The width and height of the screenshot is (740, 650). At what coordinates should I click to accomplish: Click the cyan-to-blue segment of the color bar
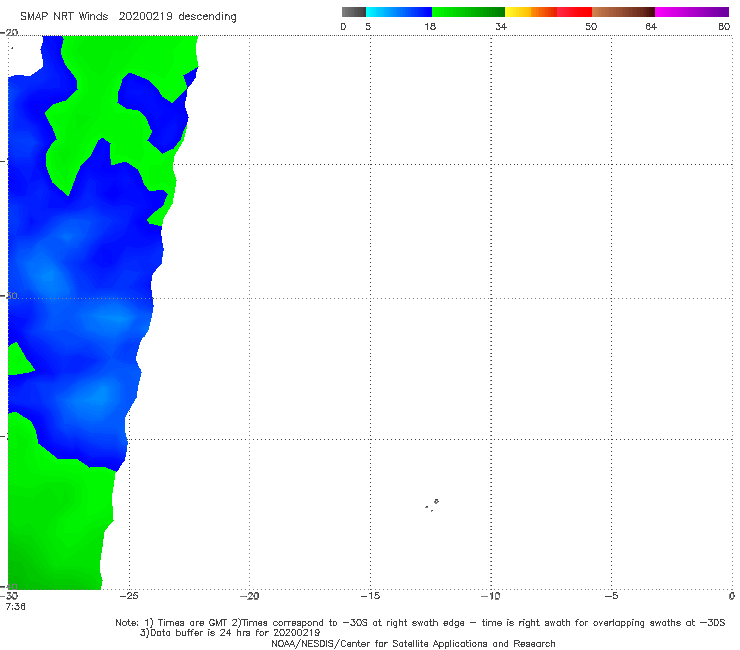(x=399, y=12)
